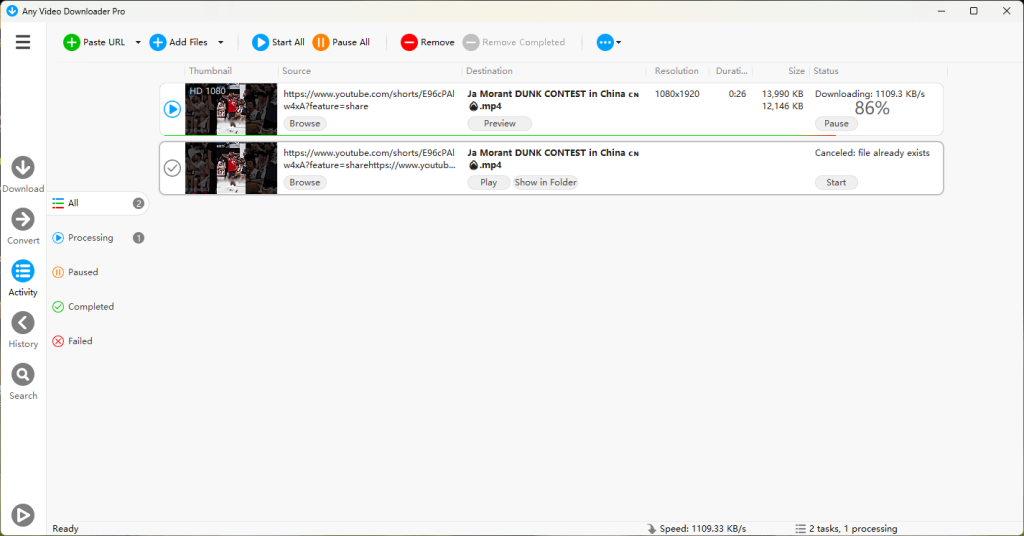Open the blue more options dropdown
1024x536 pixels.
(x=608, y=42)
